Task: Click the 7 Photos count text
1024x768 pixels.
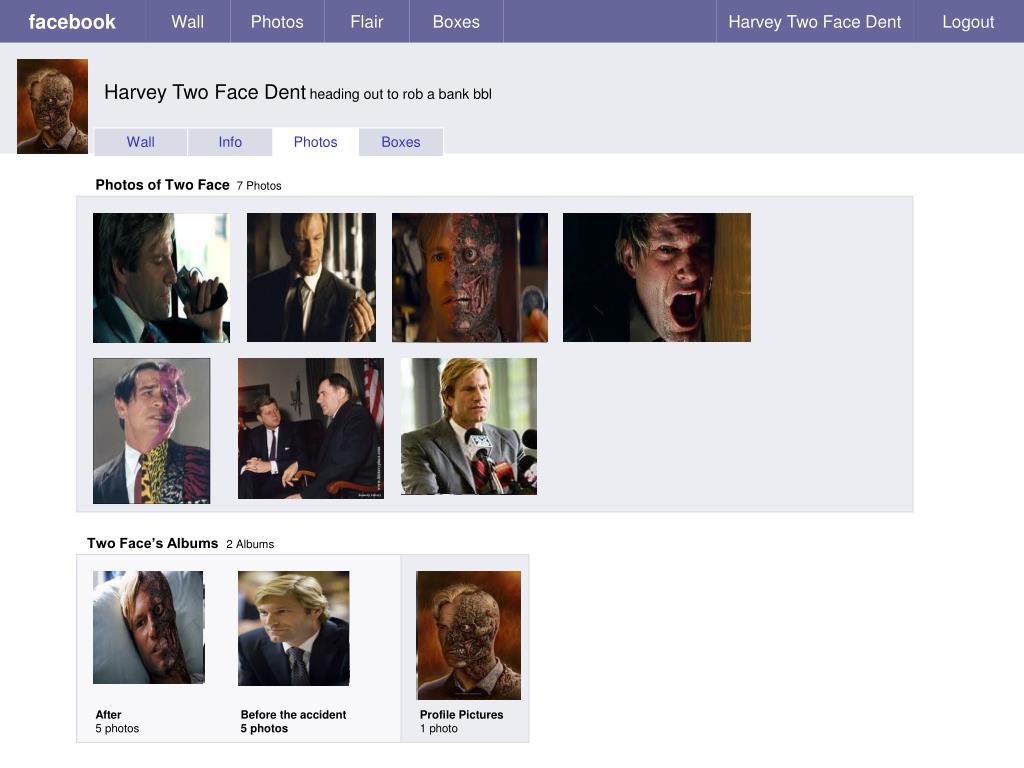Action: click(259, 185)
